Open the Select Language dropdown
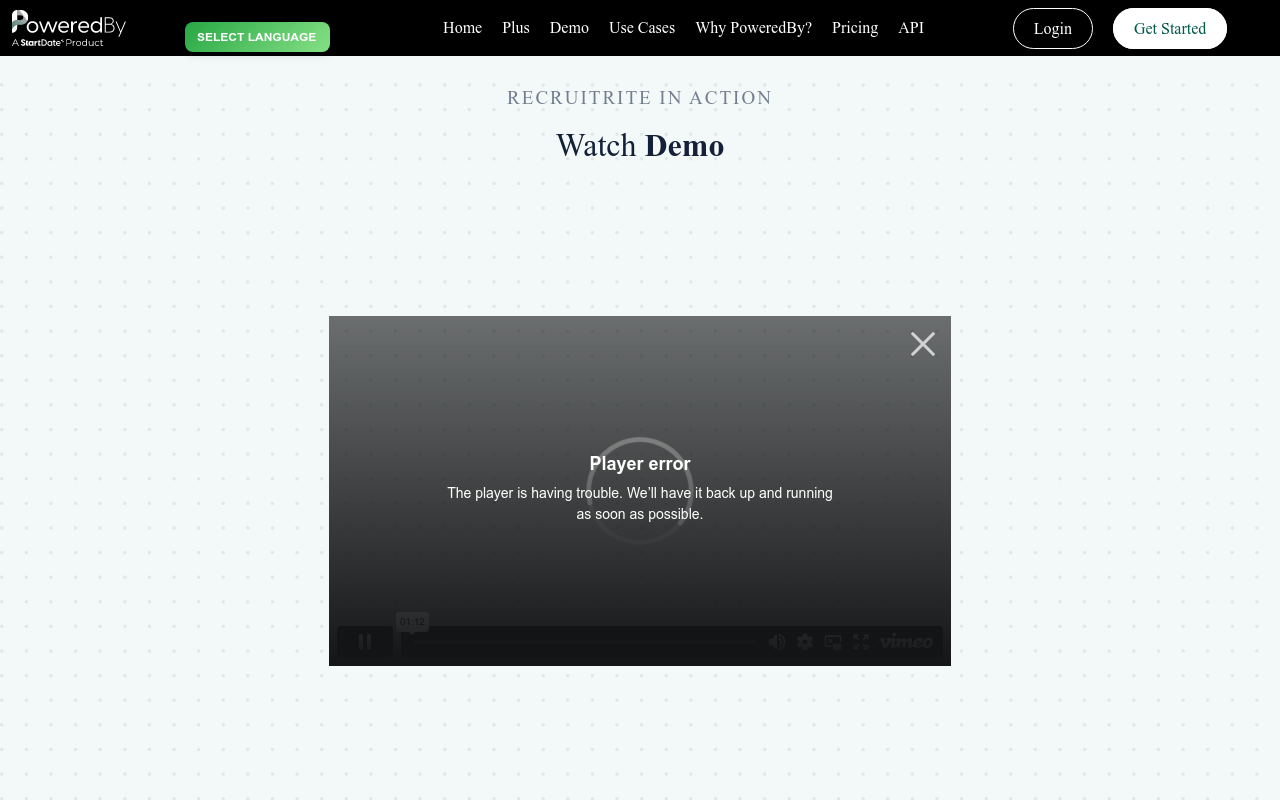Image resolution: width=1280 pixels, height=800 pixels. point(257,37)
